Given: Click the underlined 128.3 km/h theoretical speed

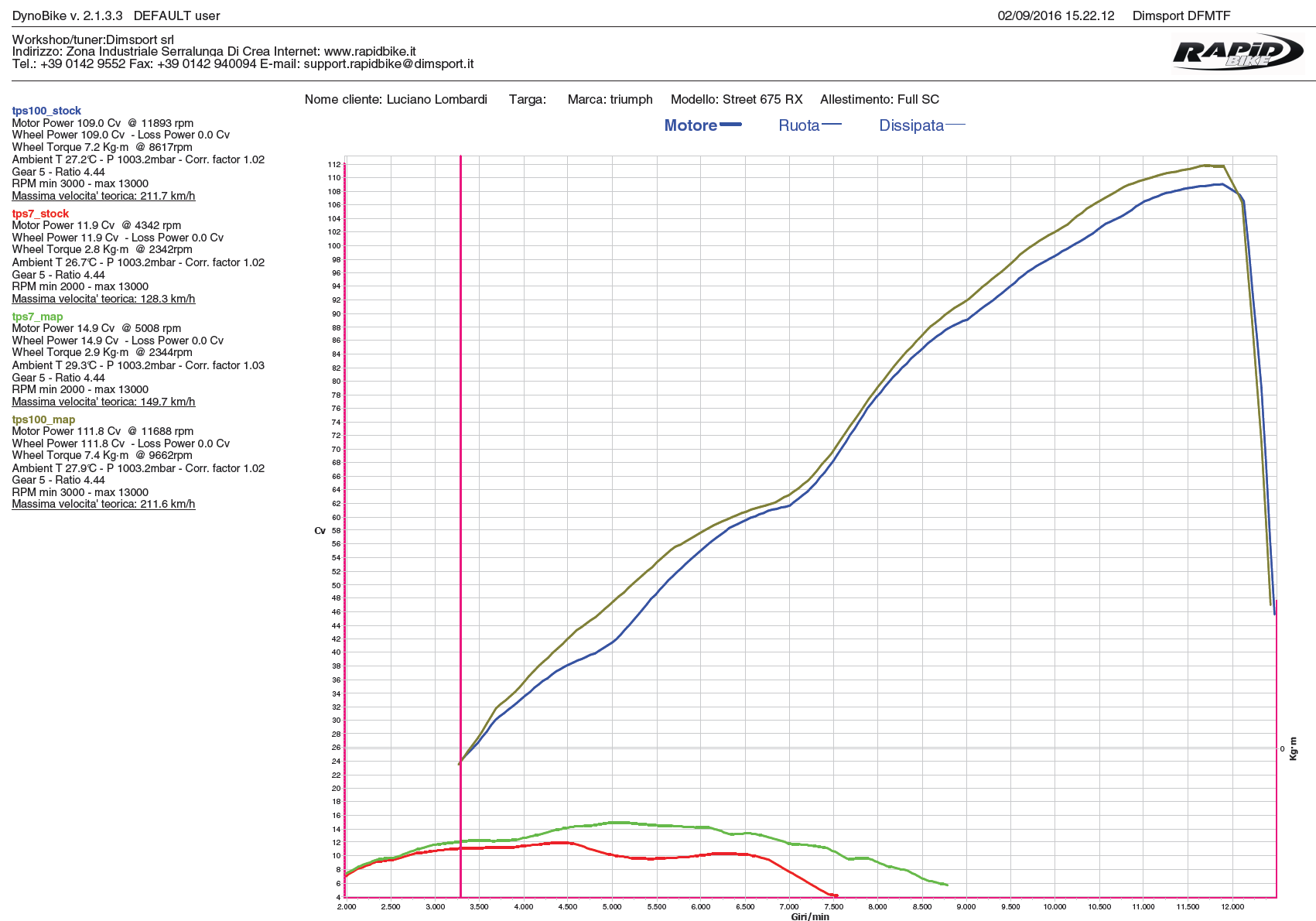Looking at the screenshot, I should click(x=104, y=299).
